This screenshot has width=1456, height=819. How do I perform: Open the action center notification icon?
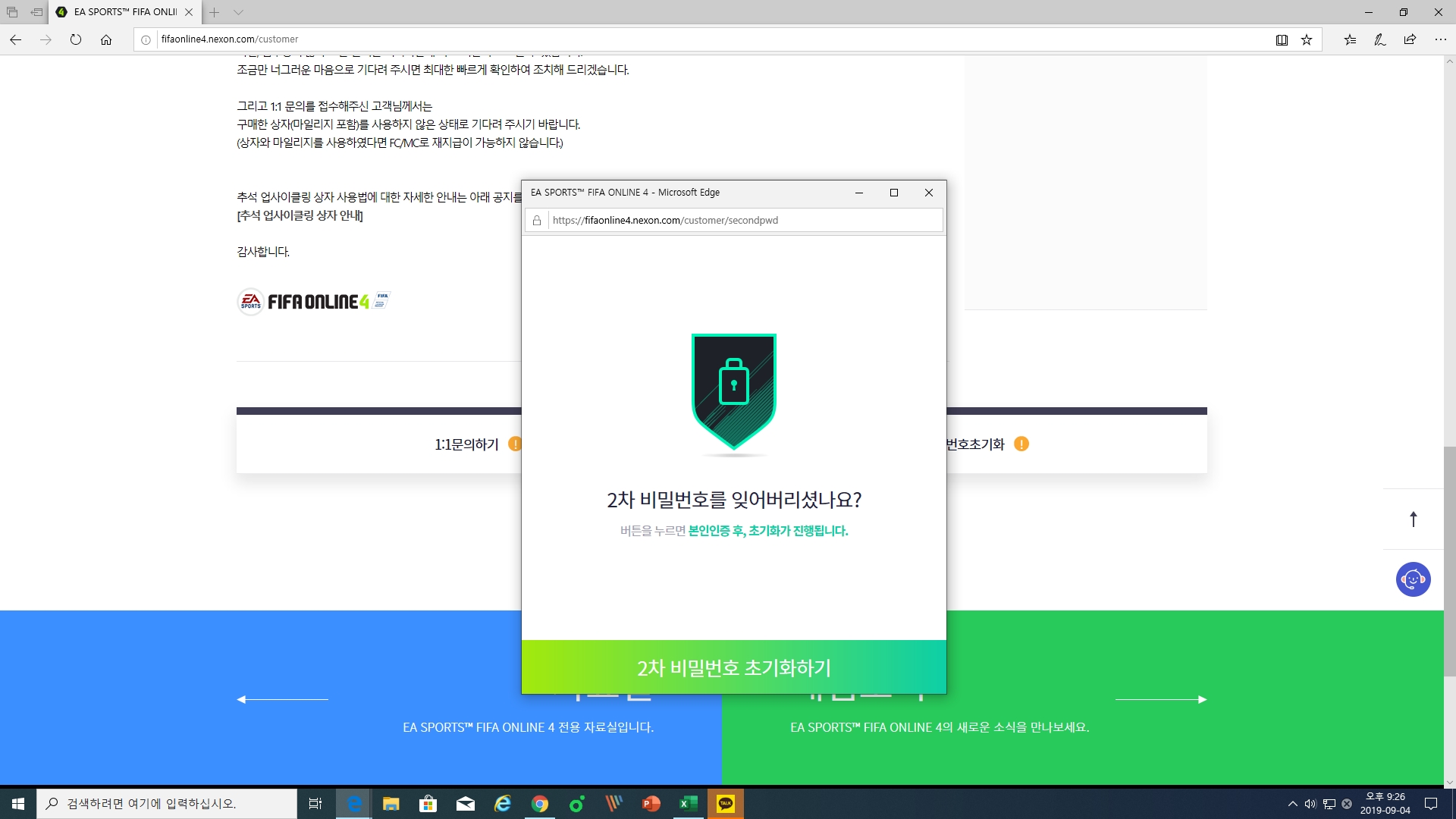[x=1431, y=804]
